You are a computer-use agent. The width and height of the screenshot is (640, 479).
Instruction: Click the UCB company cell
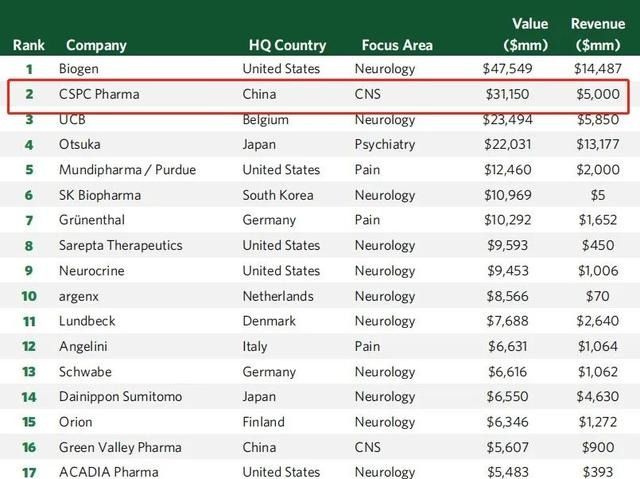click(x=73, y=119)
